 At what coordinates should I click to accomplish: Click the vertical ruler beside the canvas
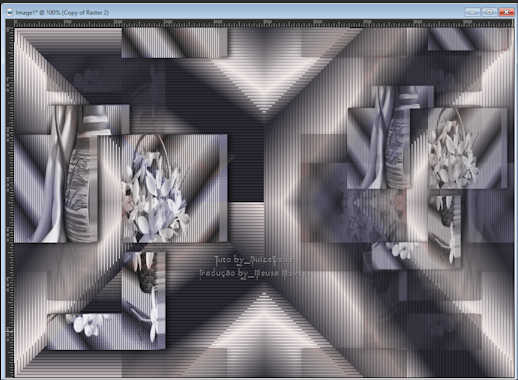pyautogui.click(x=10, y=202)
